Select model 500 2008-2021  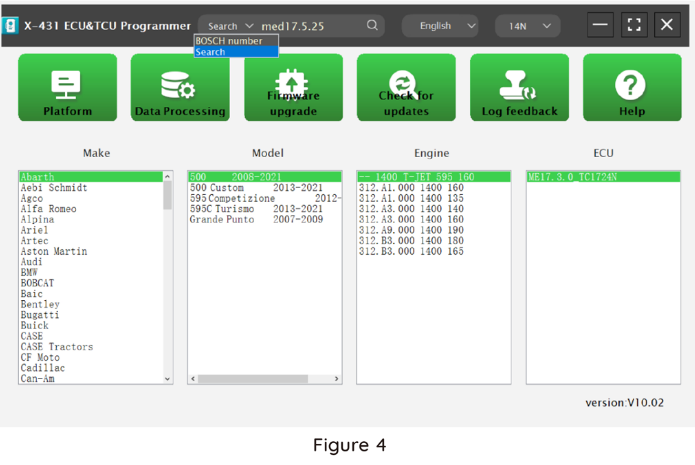click(x=265, y=177)
